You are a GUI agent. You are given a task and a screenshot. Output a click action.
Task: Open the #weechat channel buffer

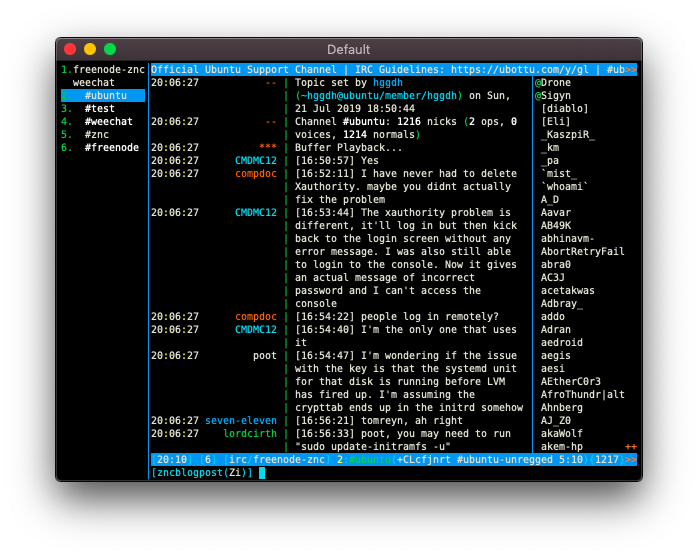(x=108, y=122)
